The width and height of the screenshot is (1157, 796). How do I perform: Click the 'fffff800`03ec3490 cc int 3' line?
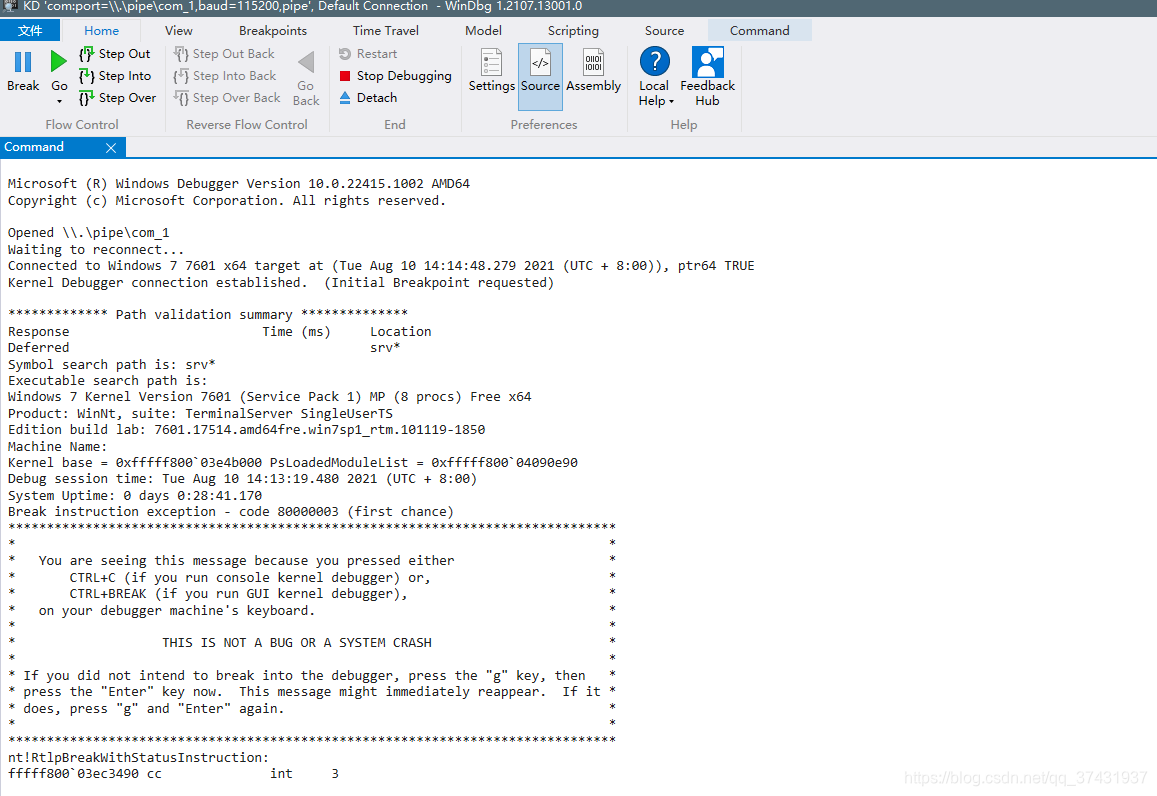tap(173, 773)
